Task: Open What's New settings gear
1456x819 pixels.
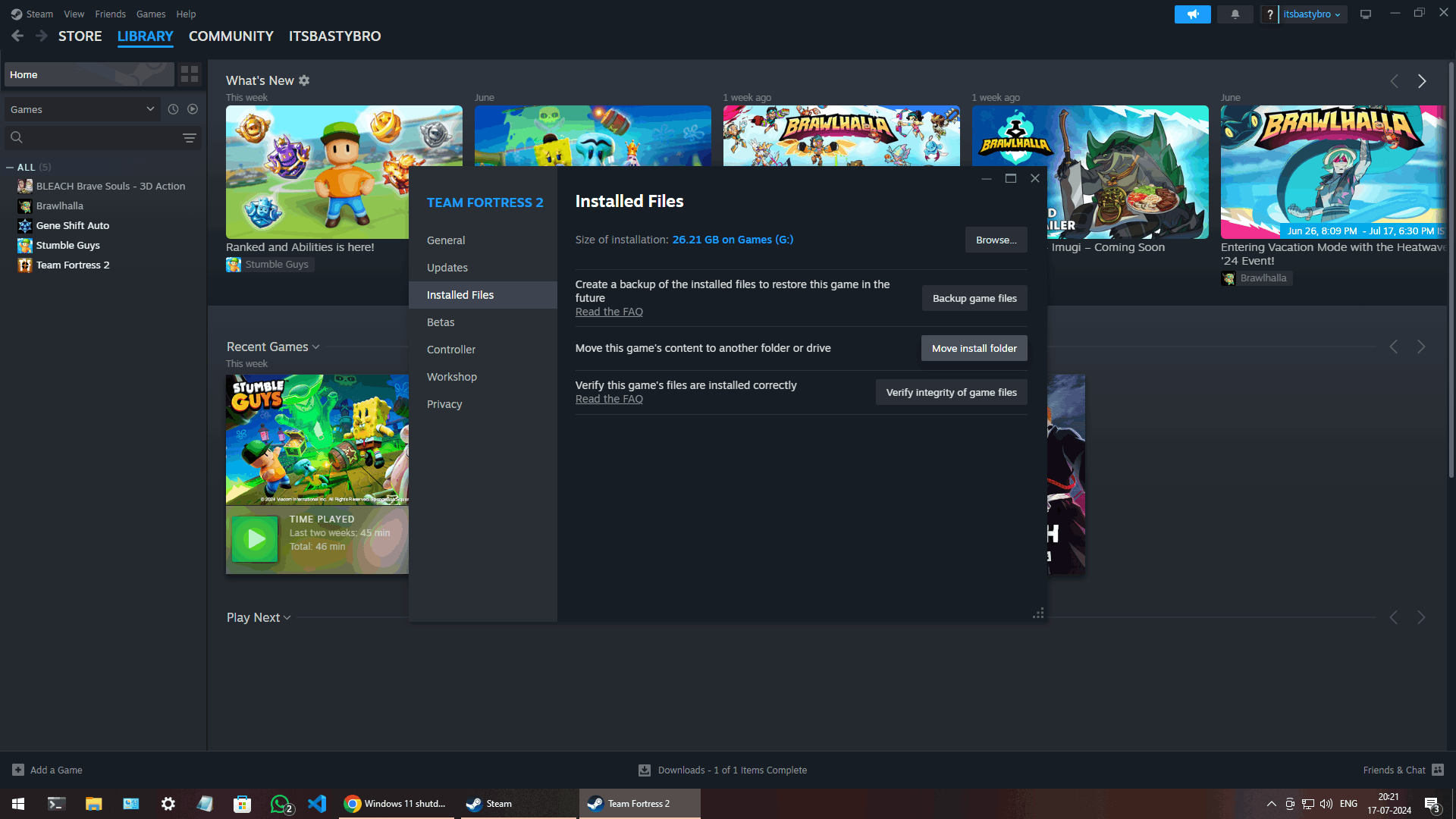Action: (304, 80)
